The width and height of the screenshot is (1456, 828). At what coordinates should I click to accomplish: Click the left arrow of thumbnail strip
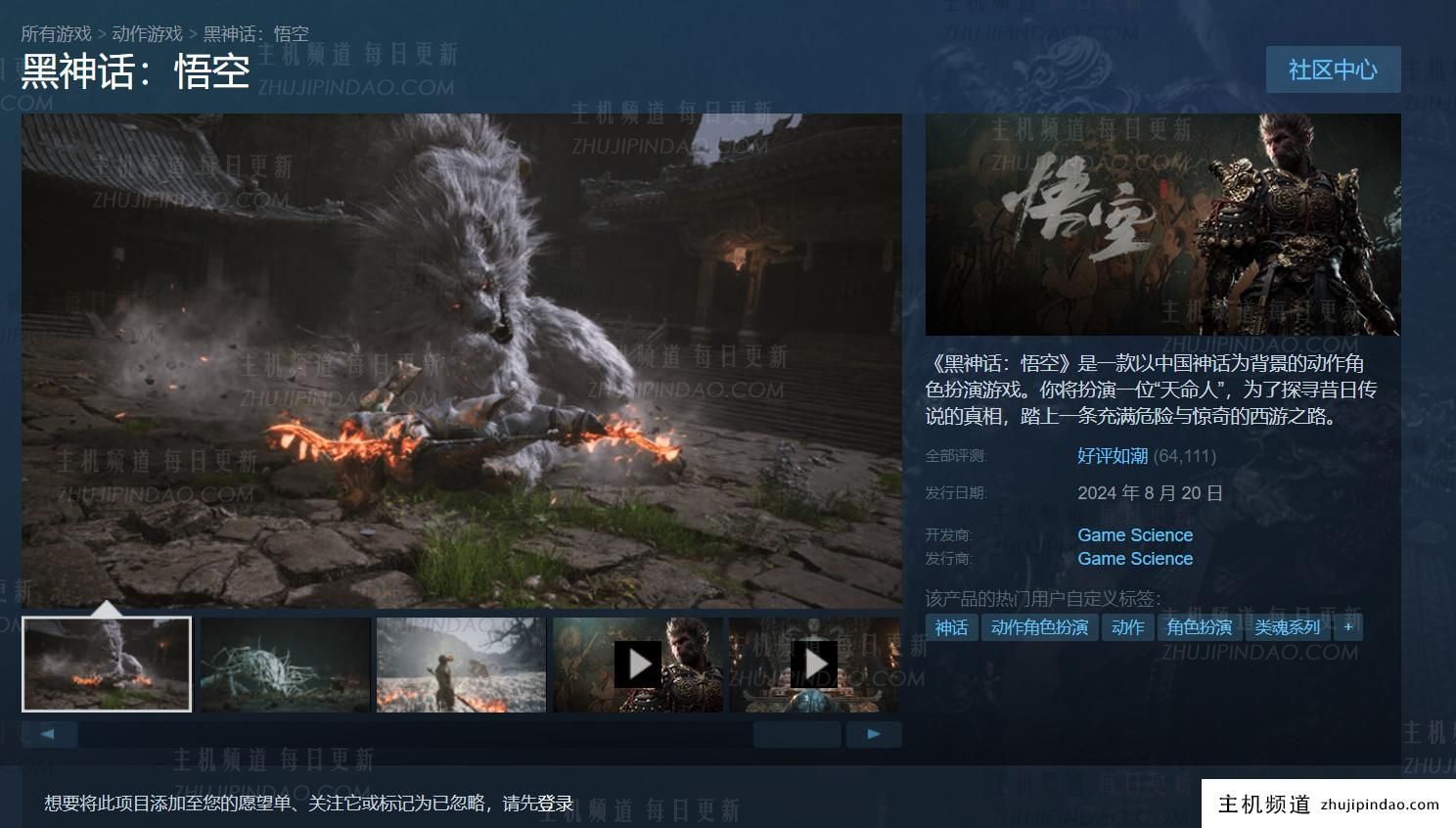click(49, 734)
